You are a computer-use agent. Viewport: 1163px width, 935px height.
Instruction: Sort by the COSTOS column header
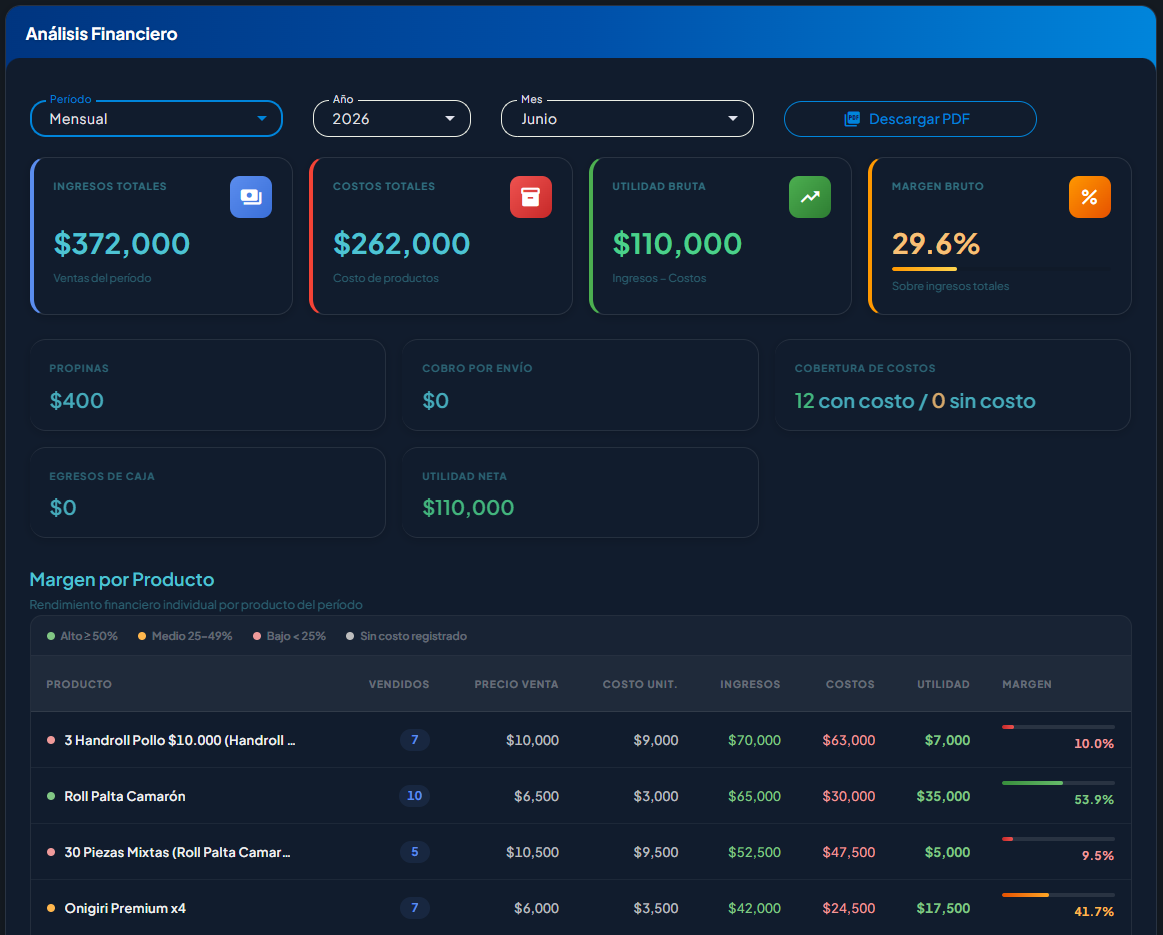[x=850, y=684]
